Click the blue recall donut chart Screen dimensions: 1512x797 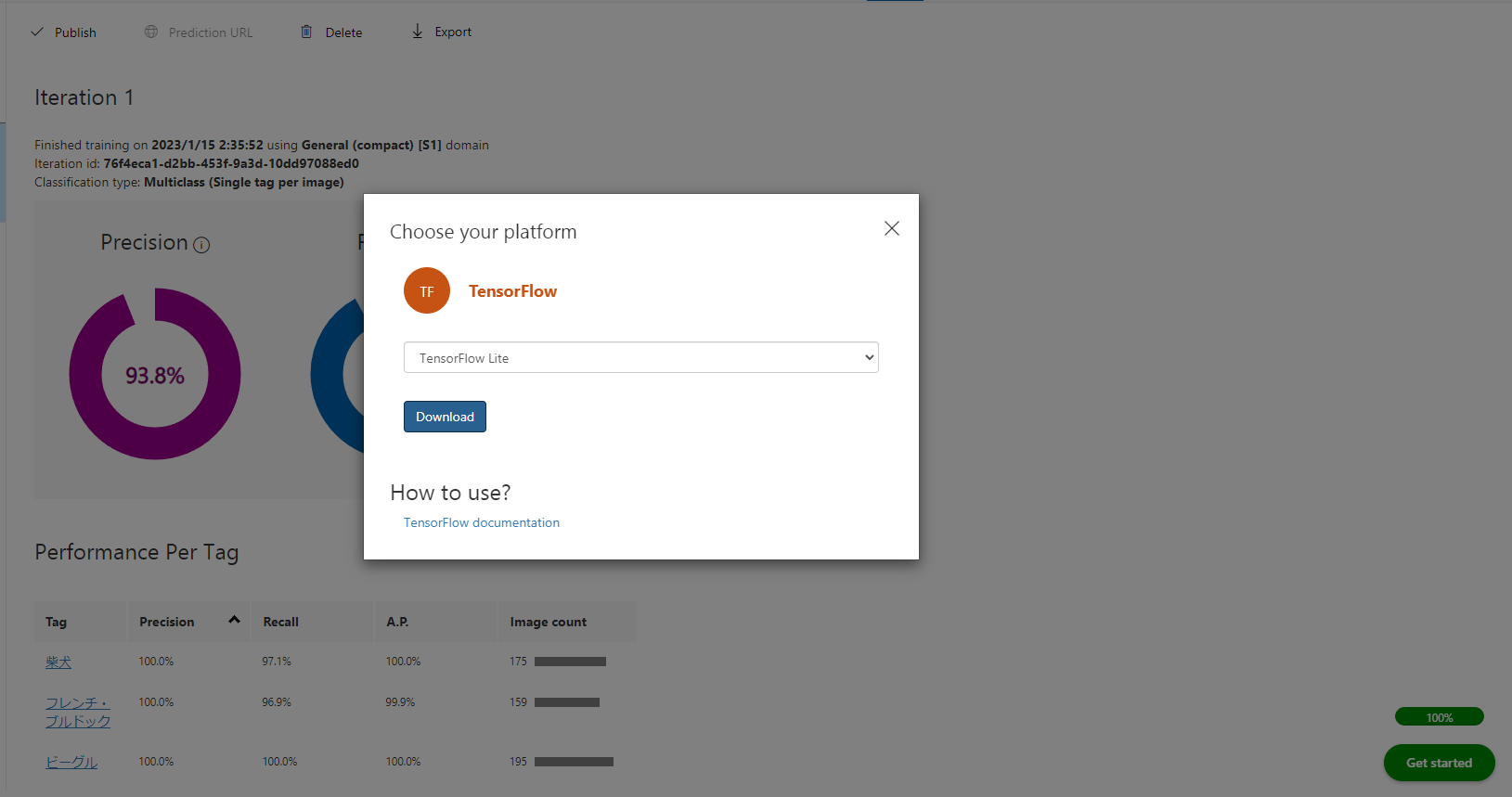338,375
